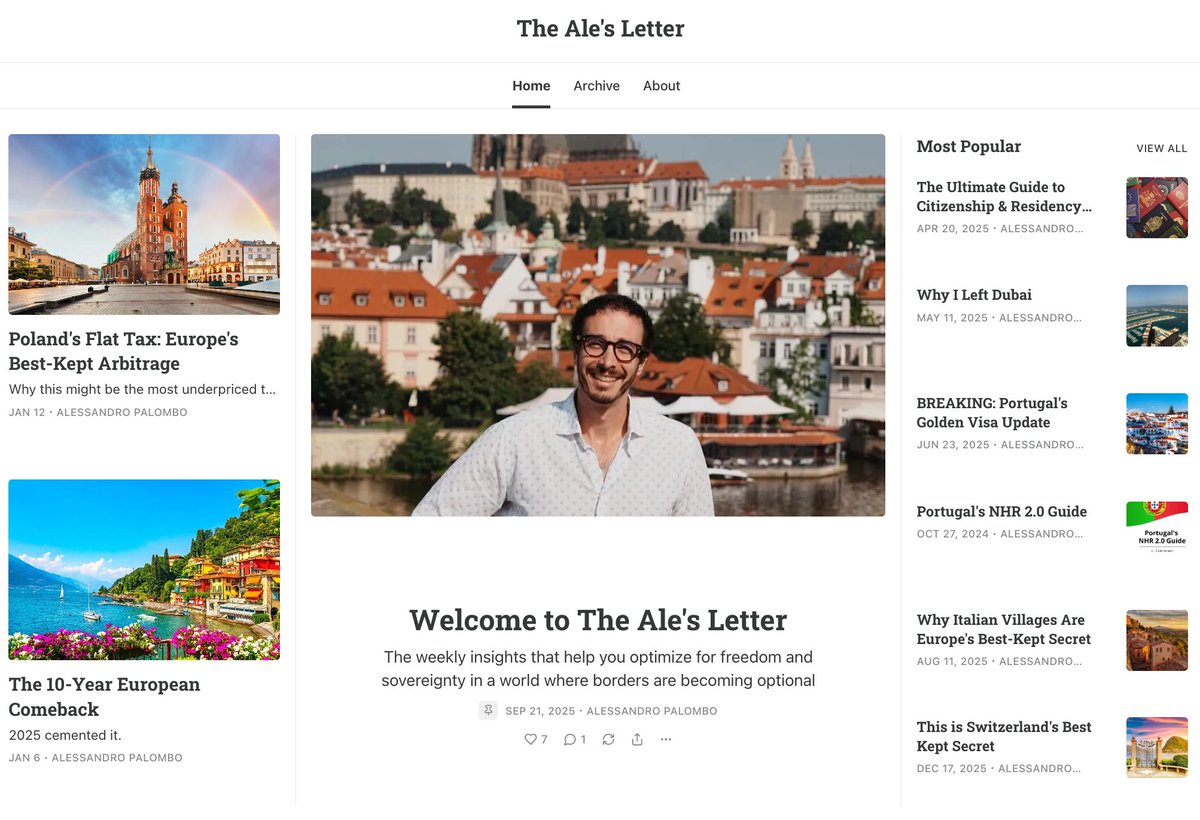Read the Why I Left Dubai post

[974, 295]
